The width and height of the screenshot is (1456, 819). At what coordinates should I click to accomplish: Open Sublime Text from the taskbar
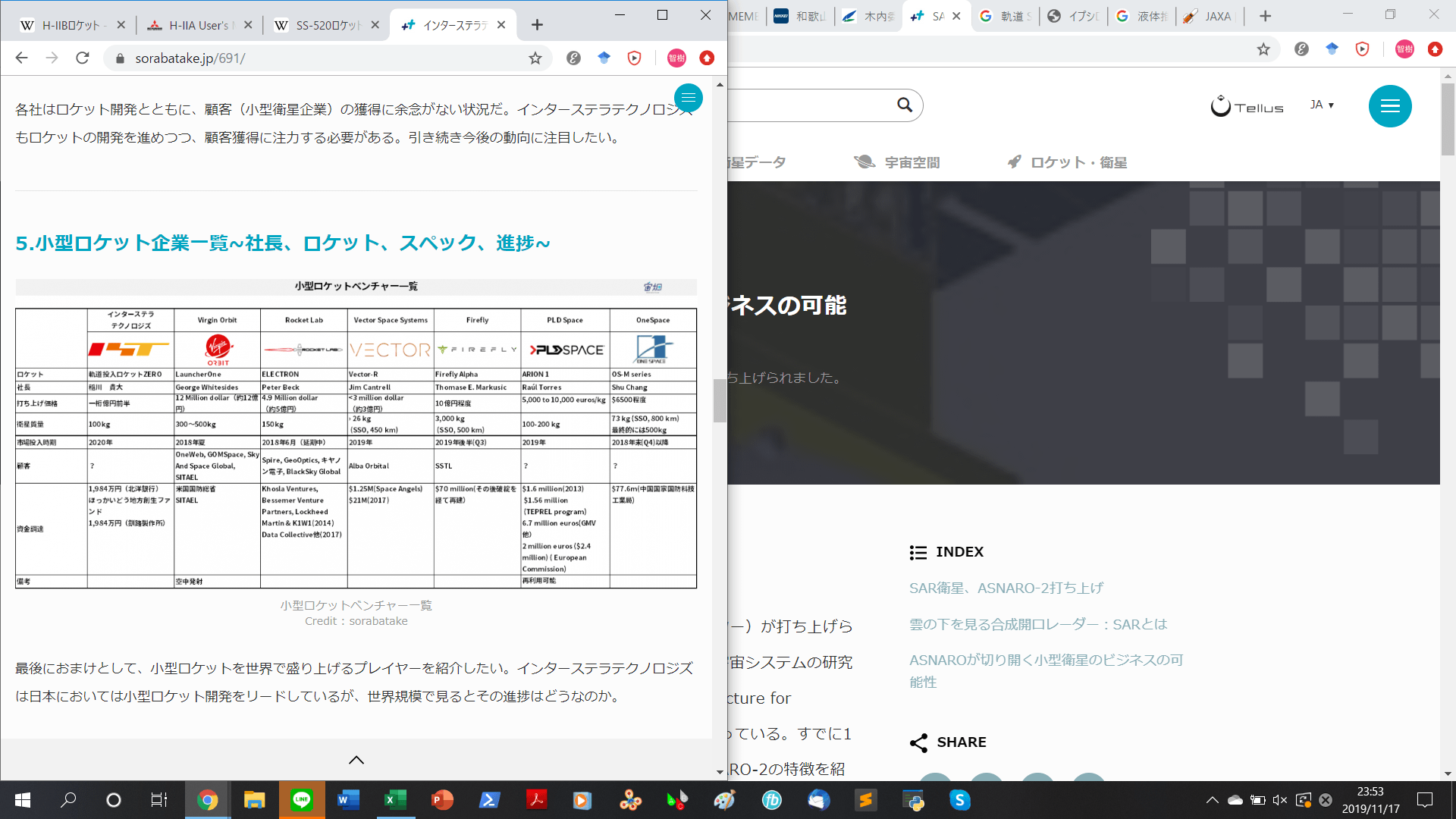[865, 800]
